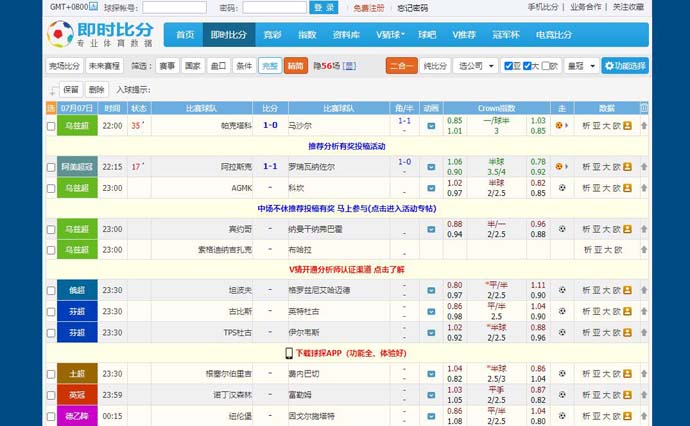The image size is (690, 426).
Task: Click the soccer ball icon in AGMK row
Action: tap(562, 188)
